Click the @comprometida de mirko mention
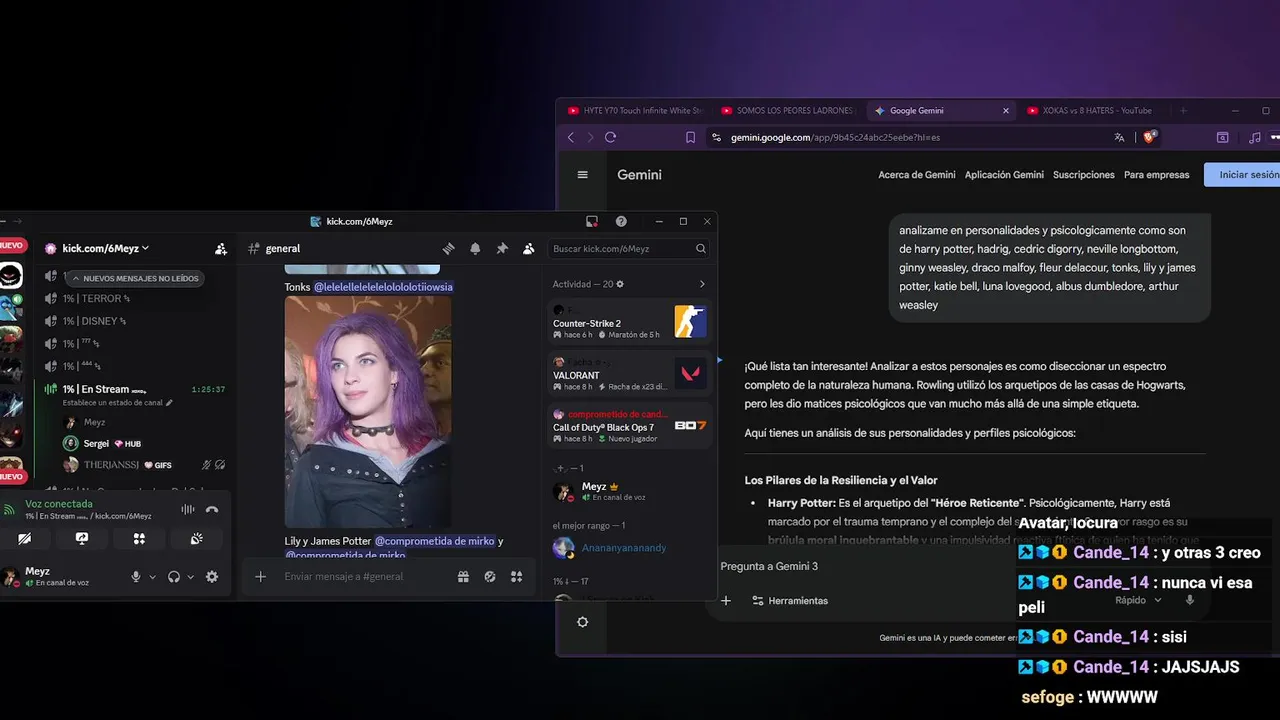 click(x=434, y=541)
